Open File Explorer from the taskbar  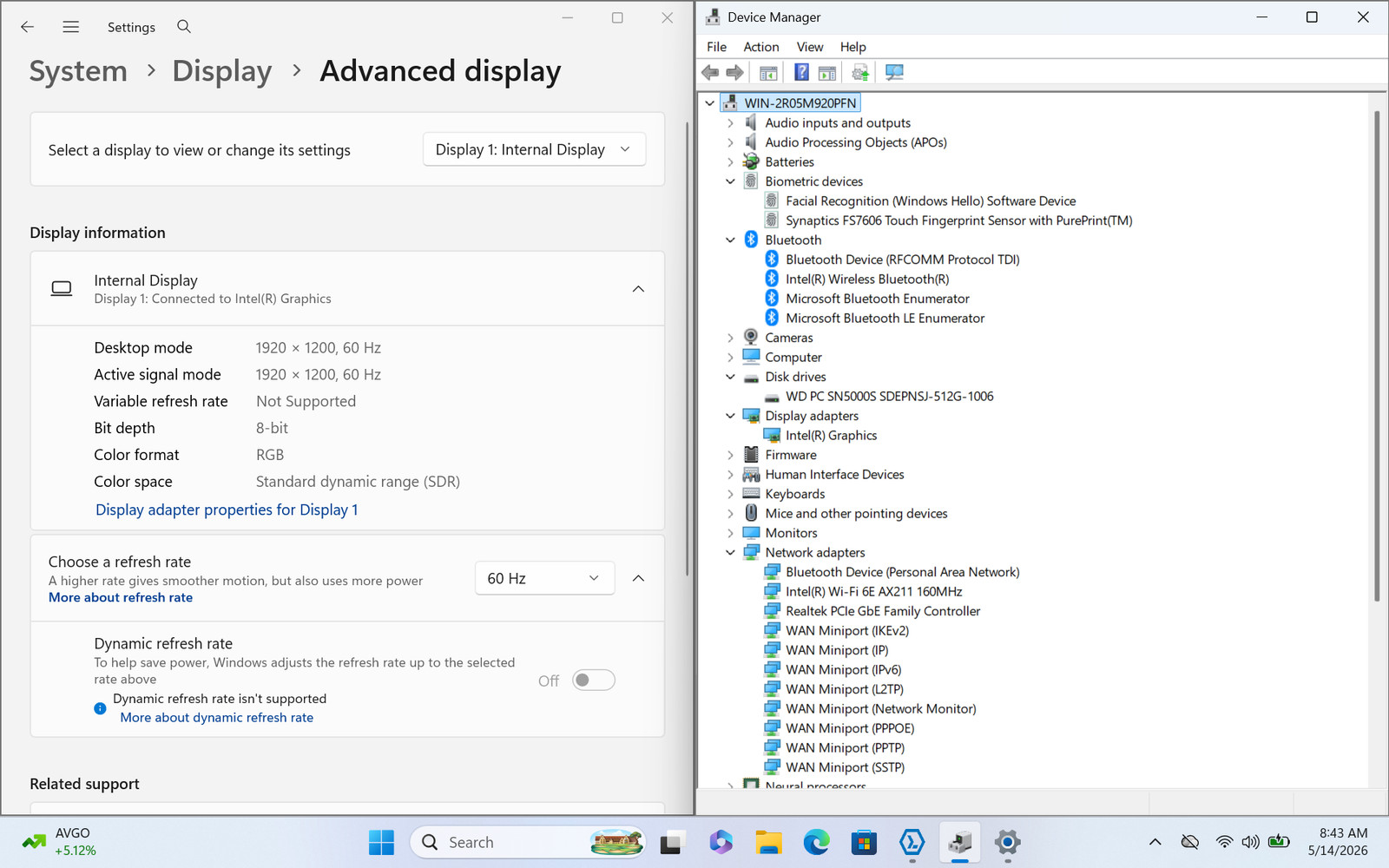tap(768, 842)
